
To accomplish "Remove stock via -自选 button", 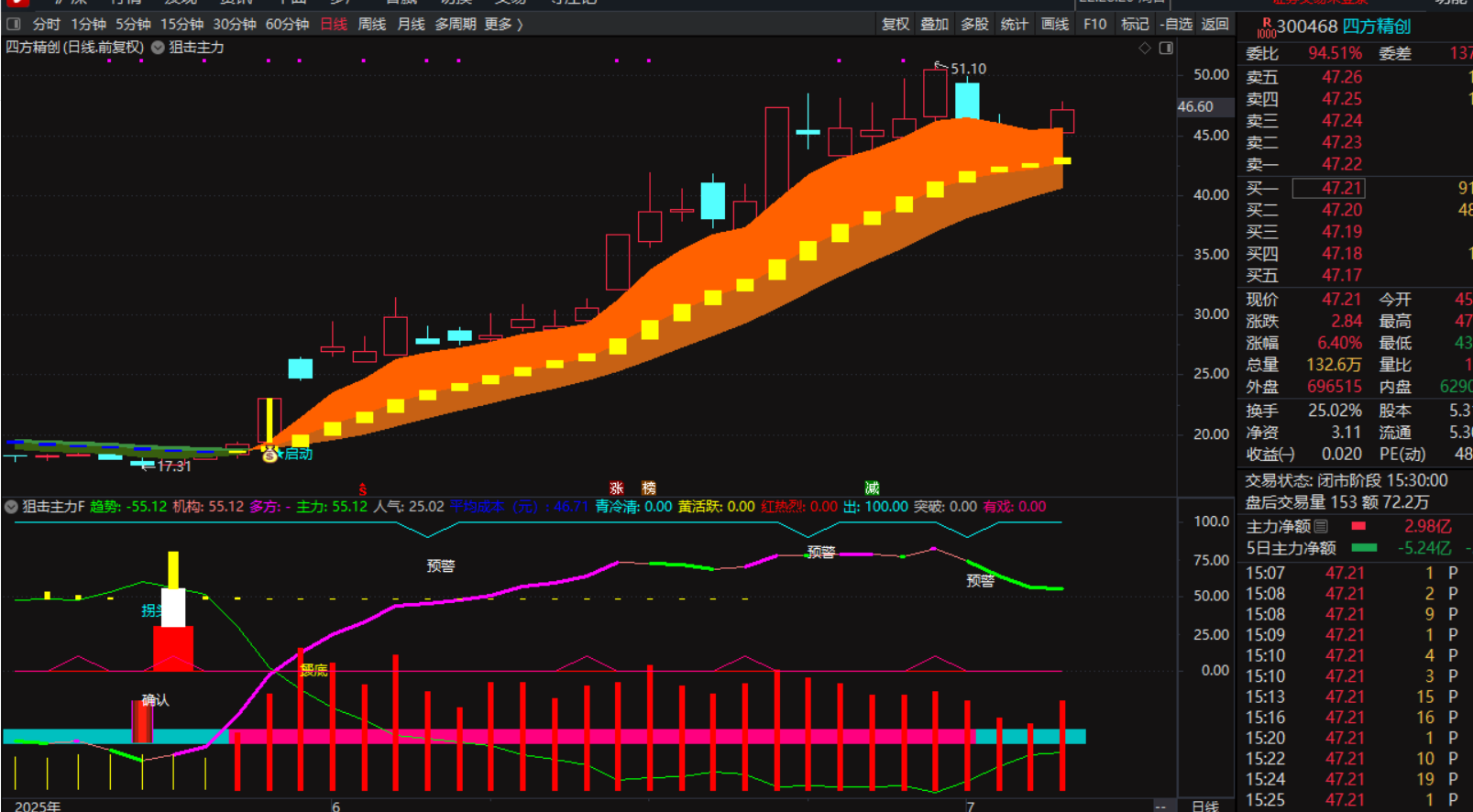I will (x=1176, y=25).
